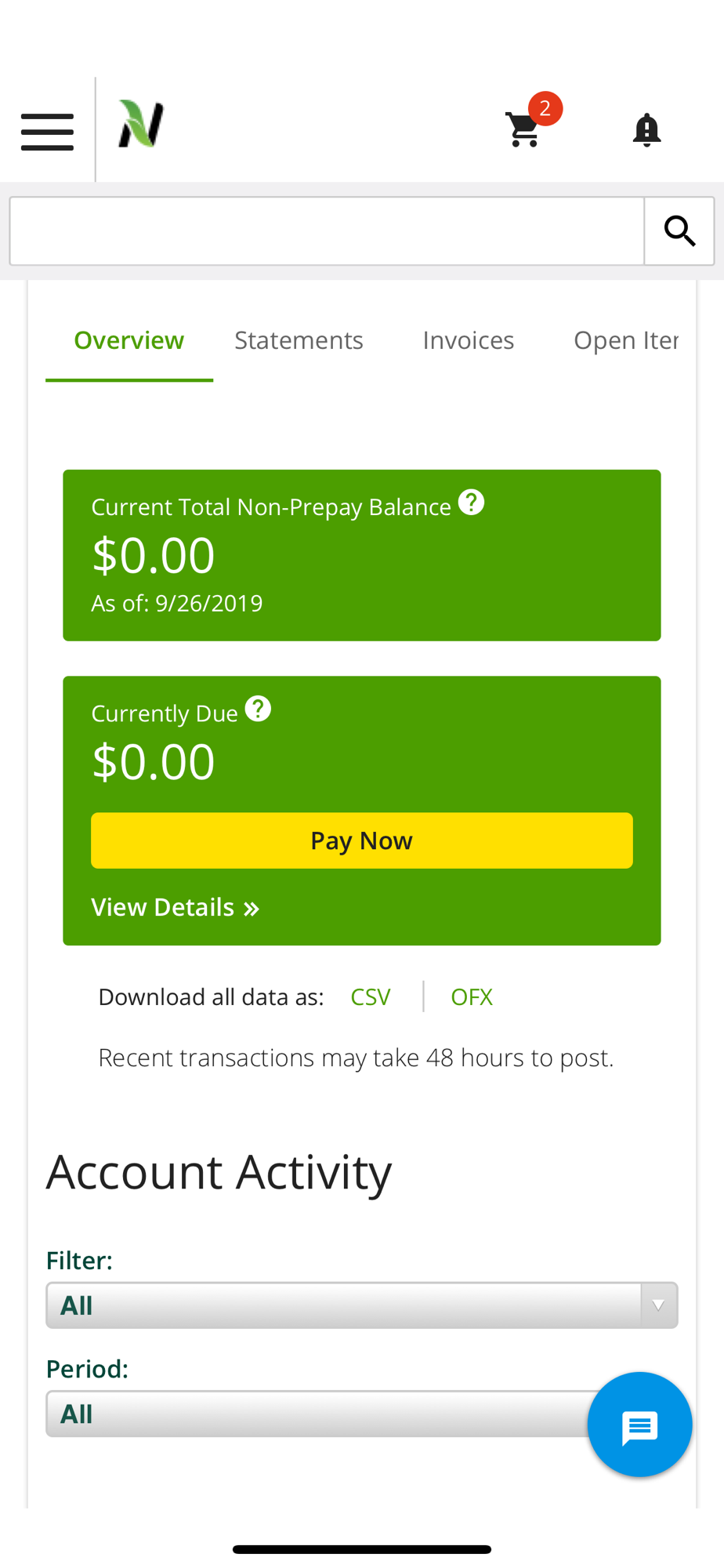Download all data as OFX
The width and height of the screenshot is (724, 1568).
471,997
